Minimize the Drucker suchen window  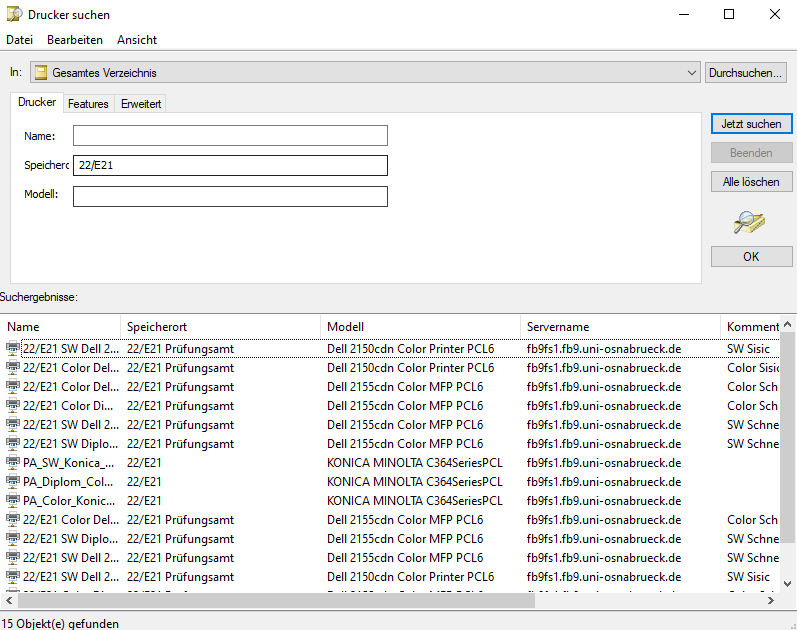[684, 14]
